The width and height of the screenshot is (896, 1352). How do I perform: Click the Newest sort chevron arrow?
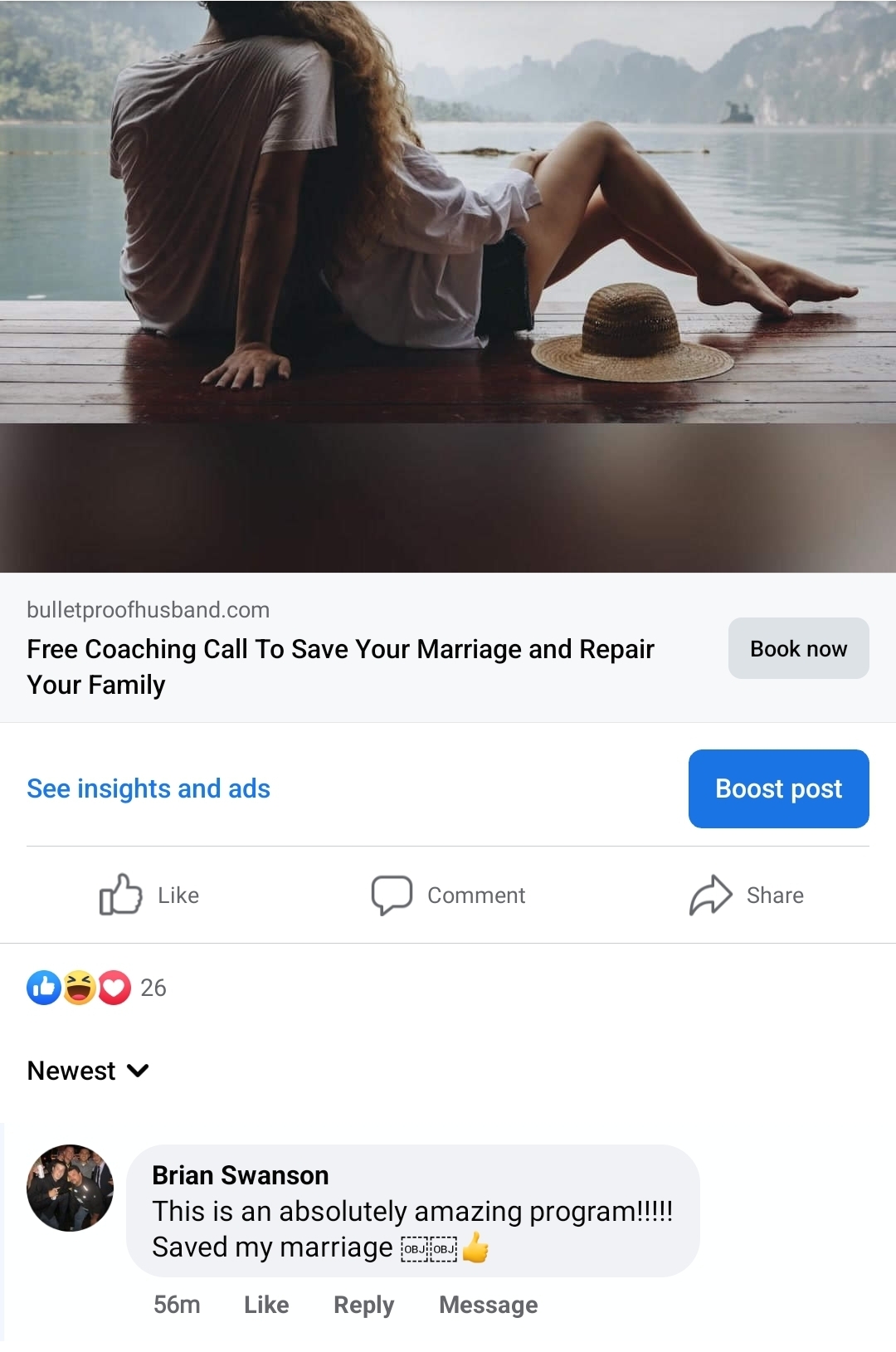138,1071
